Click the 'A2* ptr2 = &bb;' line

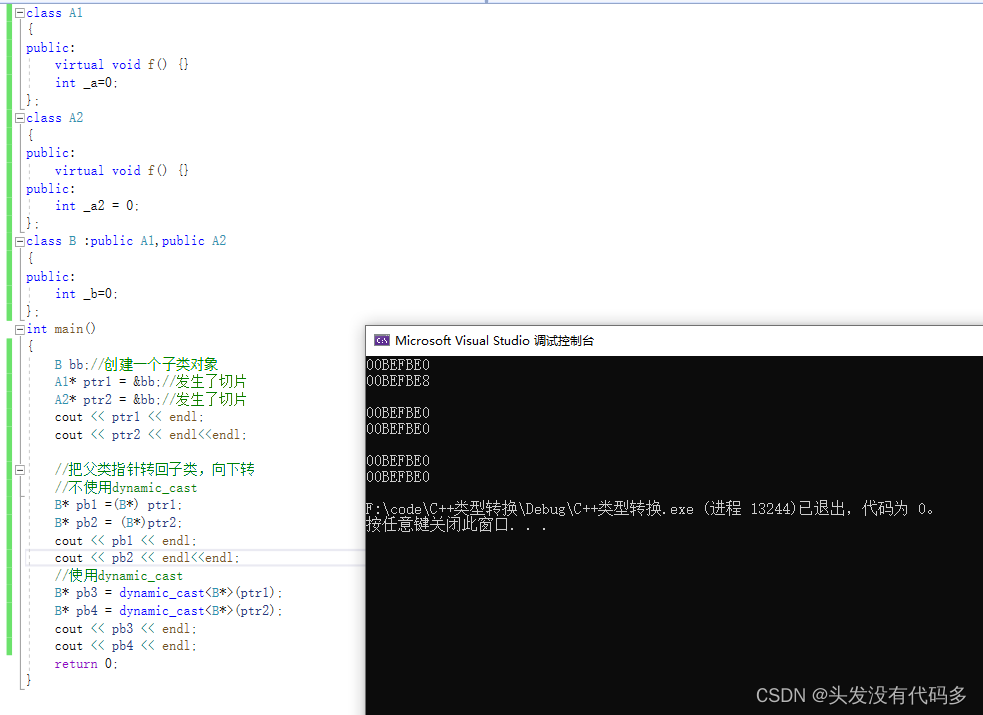(150, 399)
